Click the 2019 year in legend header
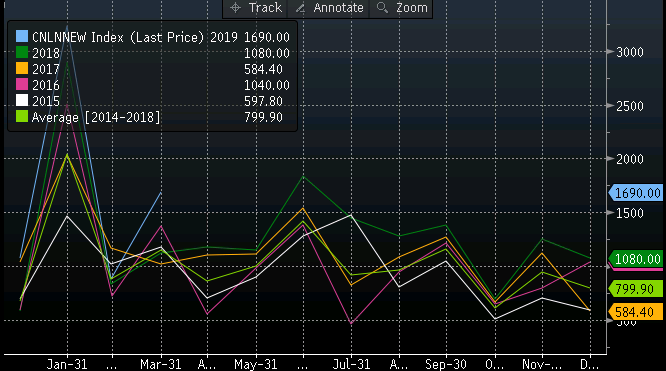Screen dimensions: 666x371 tap(224, 37)
